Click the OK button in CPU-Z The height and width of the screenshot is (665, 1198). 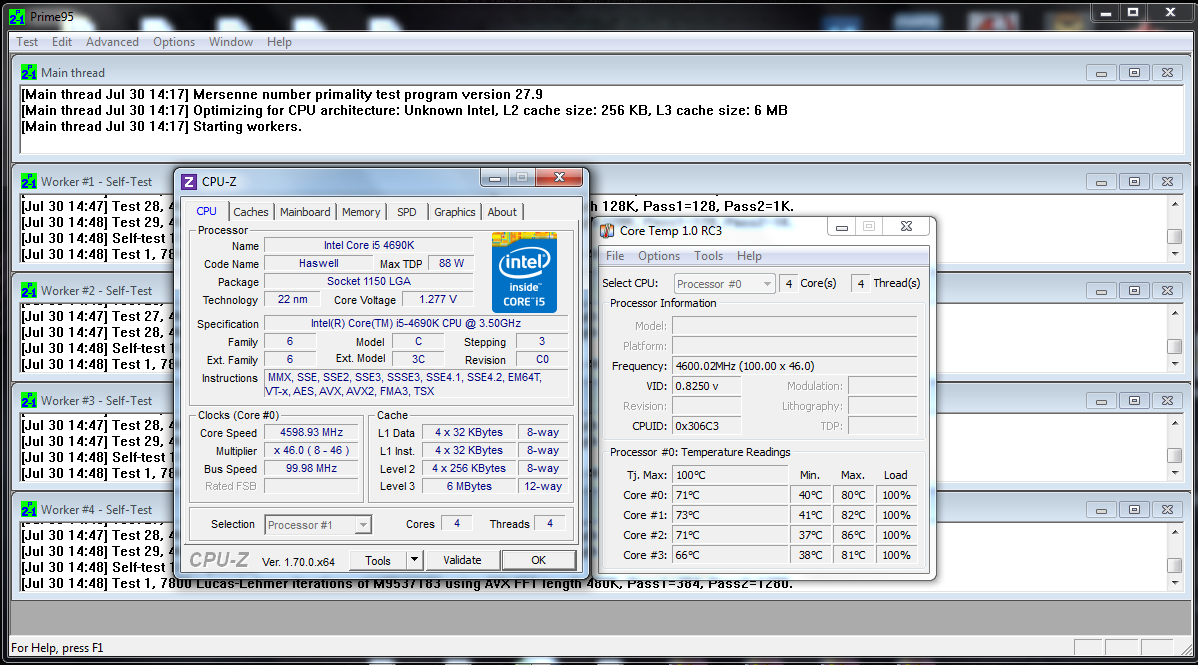(x=539, y=560)
